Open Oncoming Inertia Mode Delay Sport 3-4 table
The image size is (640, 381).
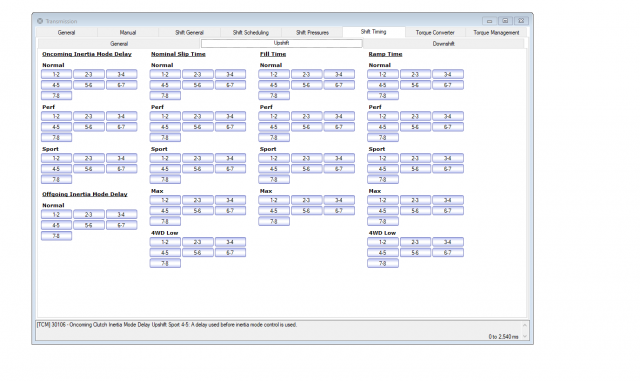[x=121, y=158]
